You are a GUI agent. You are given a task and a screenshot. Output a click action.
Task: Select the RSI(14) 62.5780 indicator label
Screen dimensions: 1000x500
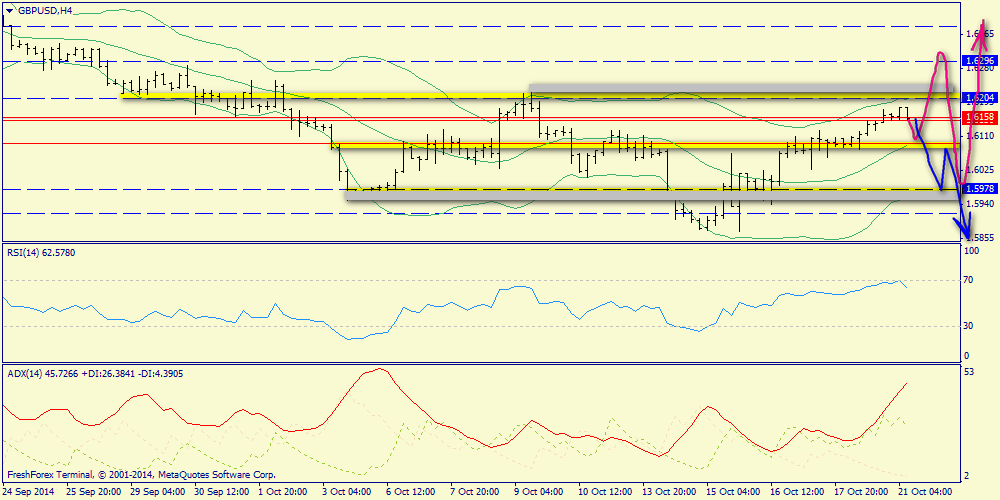click(43, 252)
